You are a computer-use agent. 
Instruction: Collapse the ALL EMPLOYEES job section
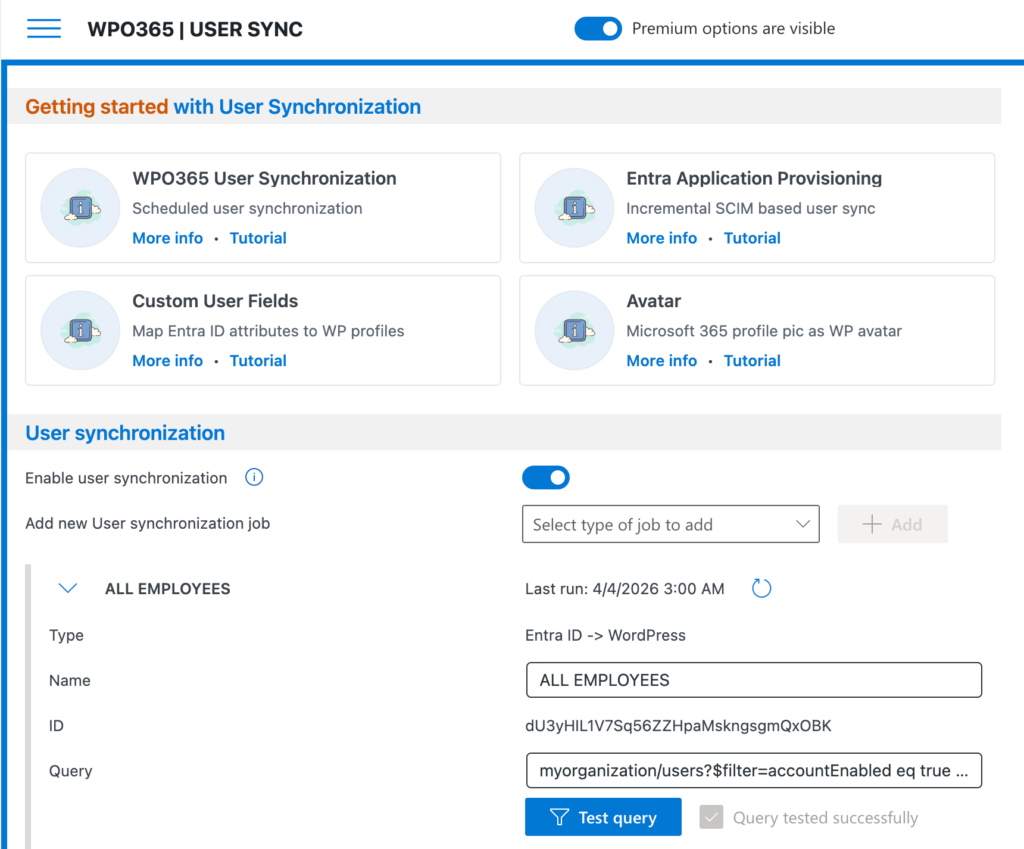tap(67, 588)
